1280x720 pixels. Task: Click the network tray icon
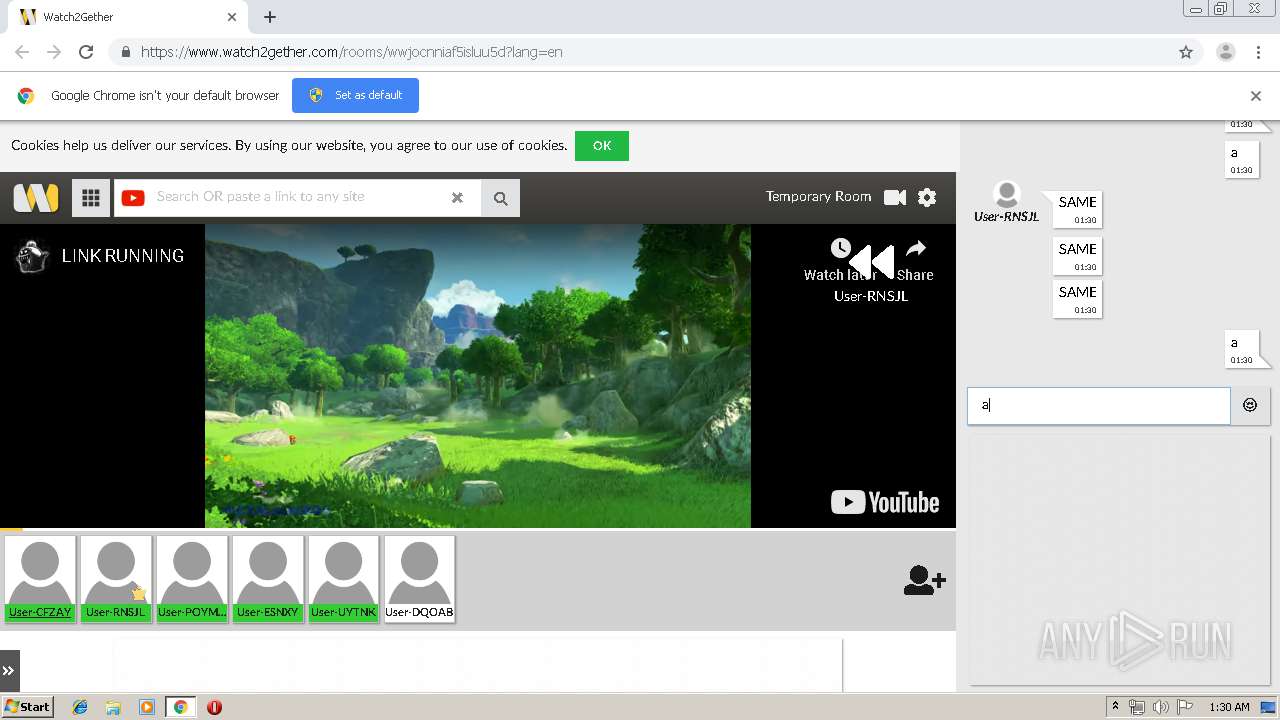pyautogui.click(x=1137, y=707)
